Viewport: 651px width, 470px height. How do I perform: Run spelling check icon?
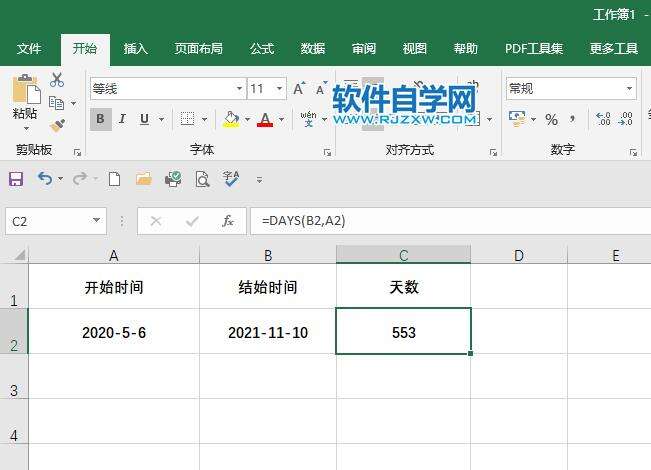click(231, 179)
